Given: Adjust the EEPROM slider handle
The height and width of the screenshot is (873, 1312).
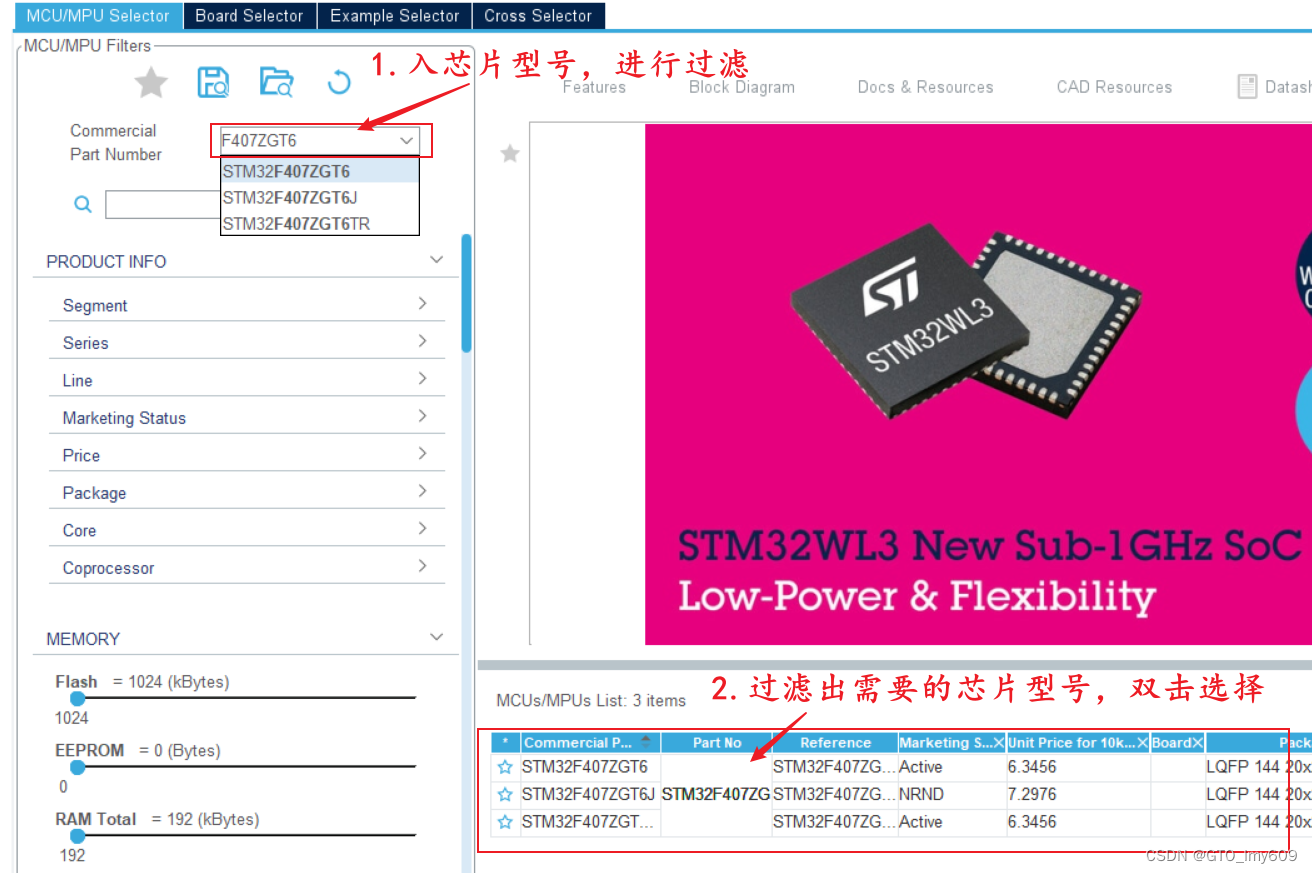Looking at the screenshot, I should pyautogui.click(x=77, y=767).
